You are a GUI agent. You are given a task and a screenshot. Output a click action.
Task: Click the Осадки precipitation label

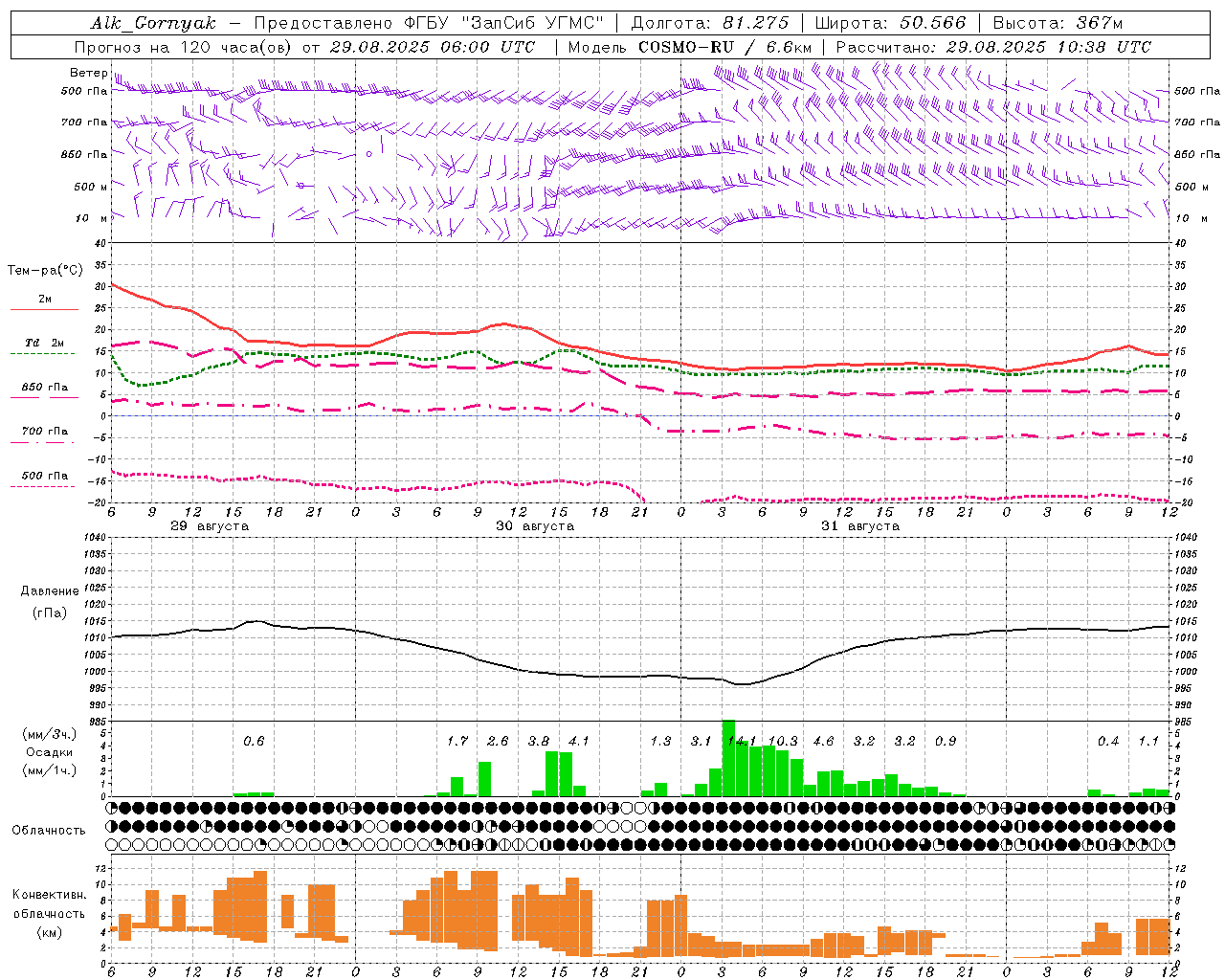click(50, 752)
